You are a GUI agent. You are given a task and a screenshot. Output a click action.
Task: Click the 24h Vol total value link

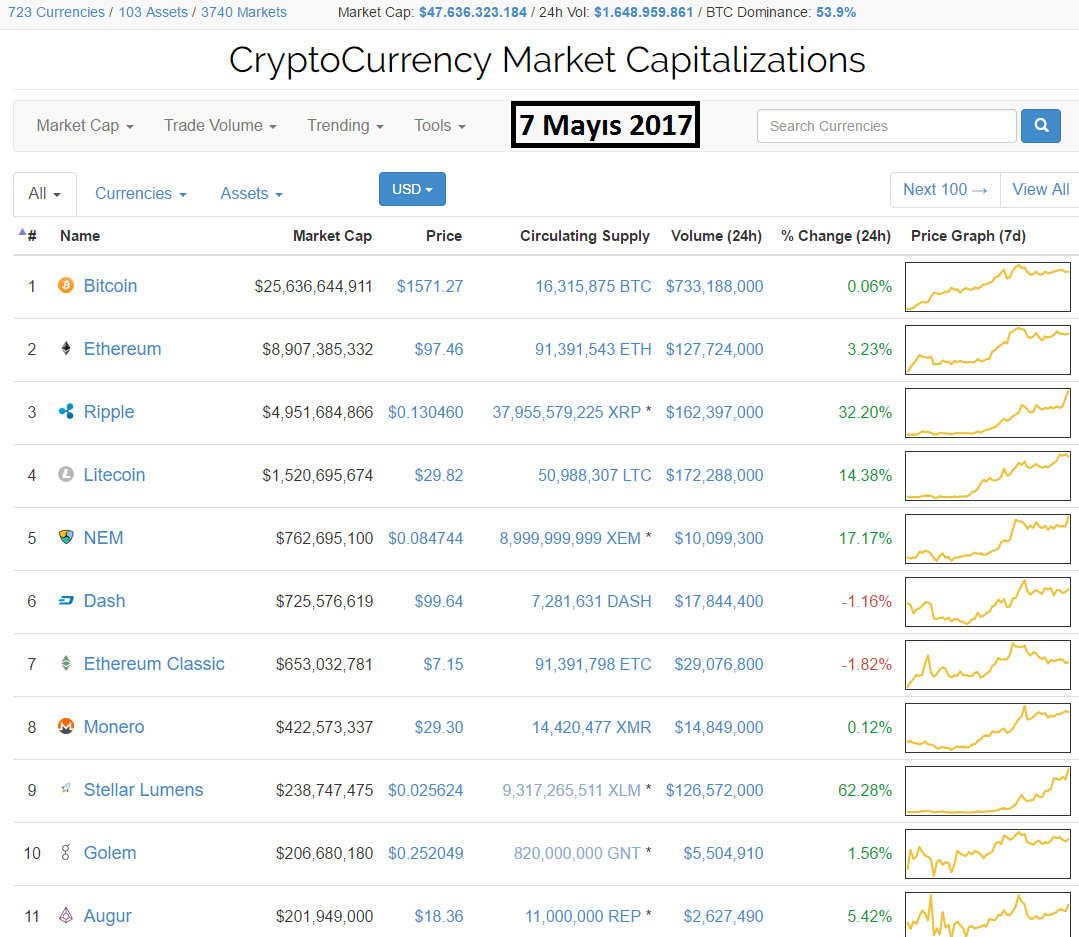point(643,12)
